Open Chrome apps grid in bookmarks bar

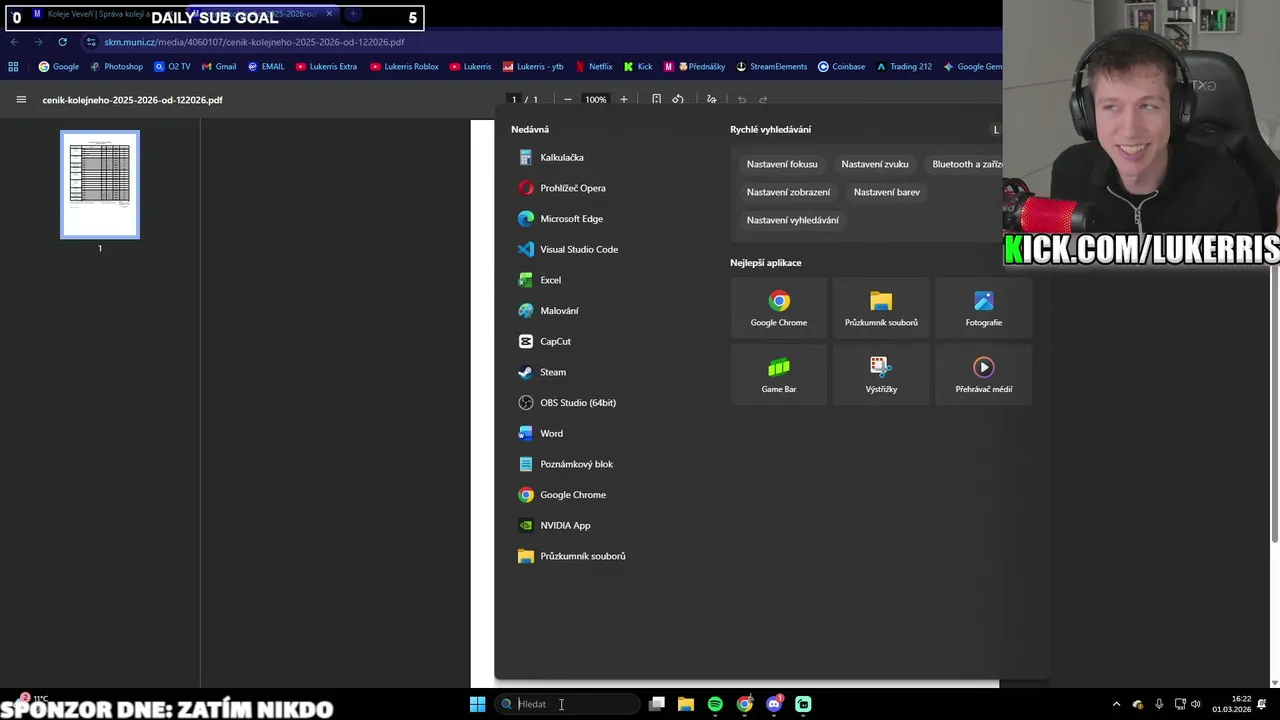coord(13,67)
